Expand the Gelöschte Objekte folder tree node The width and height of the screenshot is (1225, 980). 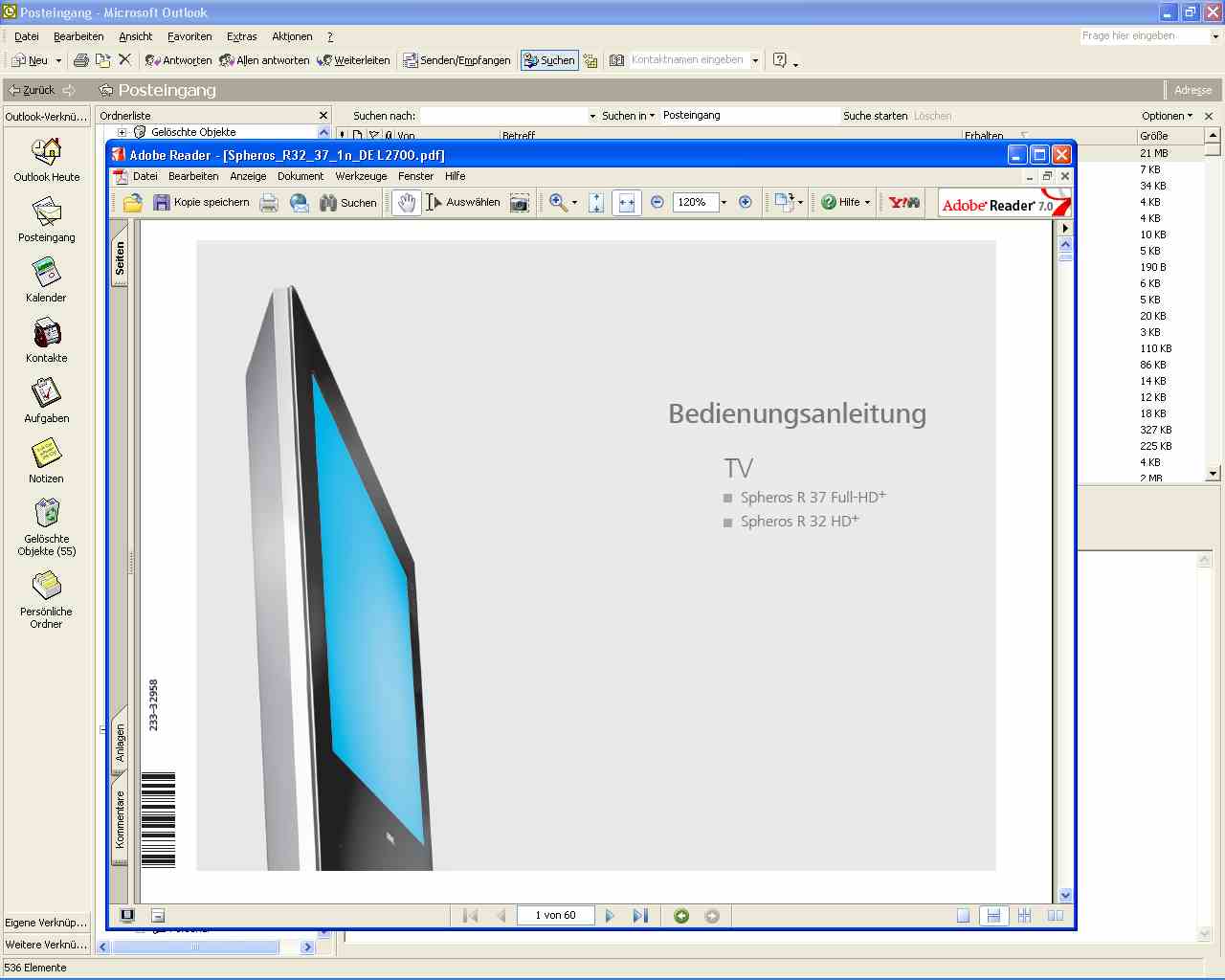[122, 132]
